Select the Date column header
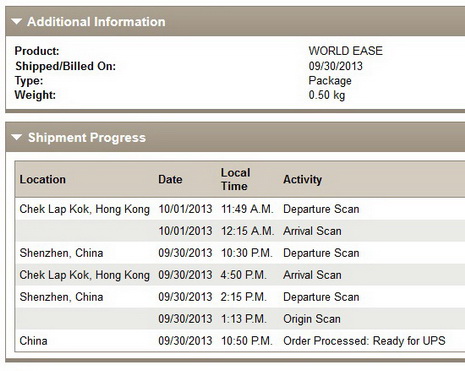This screenshot has width=465, height=371. click(x=170, y=179)
